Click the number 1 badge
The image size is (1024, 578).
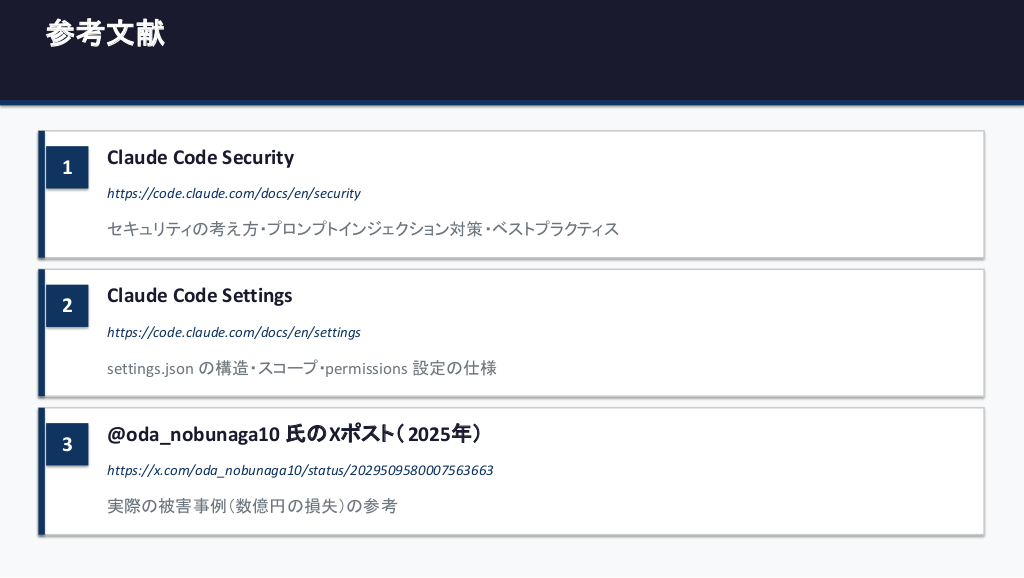click(67, 167)
